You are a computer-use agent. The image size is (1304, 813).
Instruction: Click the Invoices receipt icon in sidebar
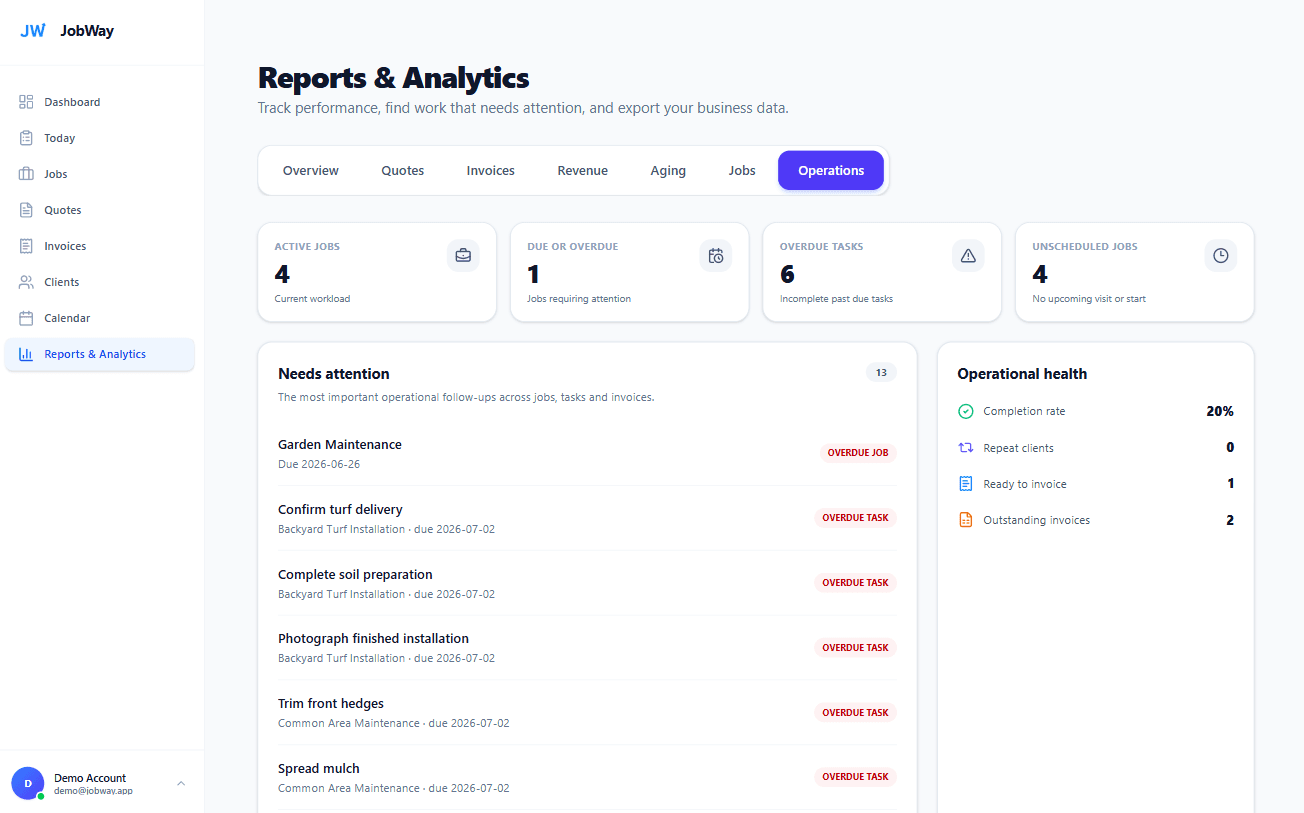[26, 246]
